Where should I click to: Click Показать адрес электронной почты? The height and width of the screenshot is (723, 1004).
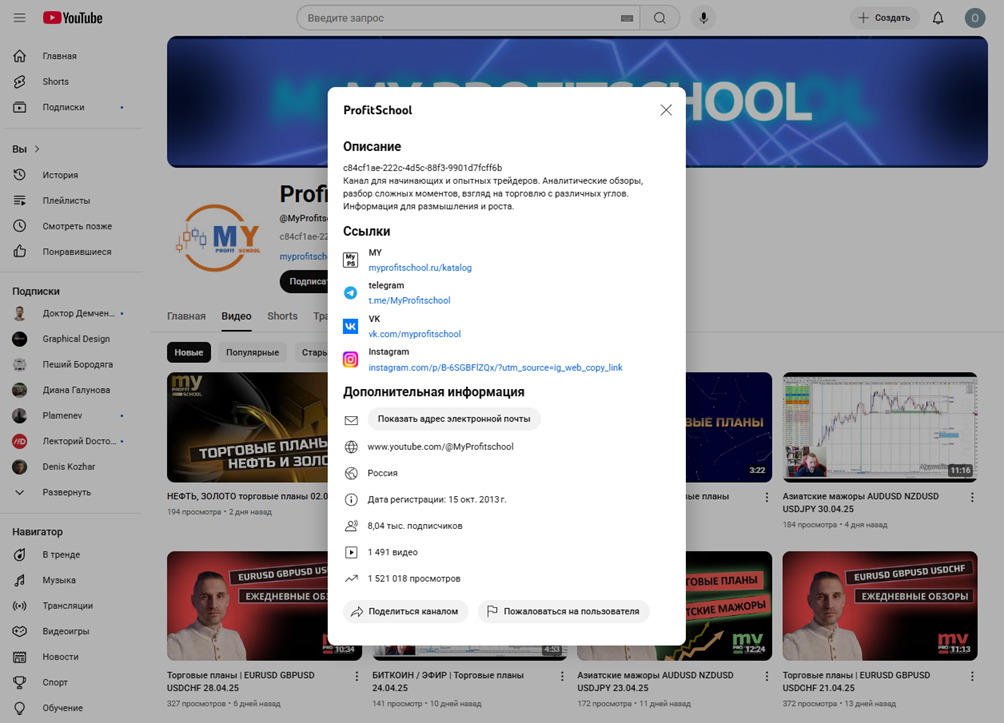pos(454,419)
